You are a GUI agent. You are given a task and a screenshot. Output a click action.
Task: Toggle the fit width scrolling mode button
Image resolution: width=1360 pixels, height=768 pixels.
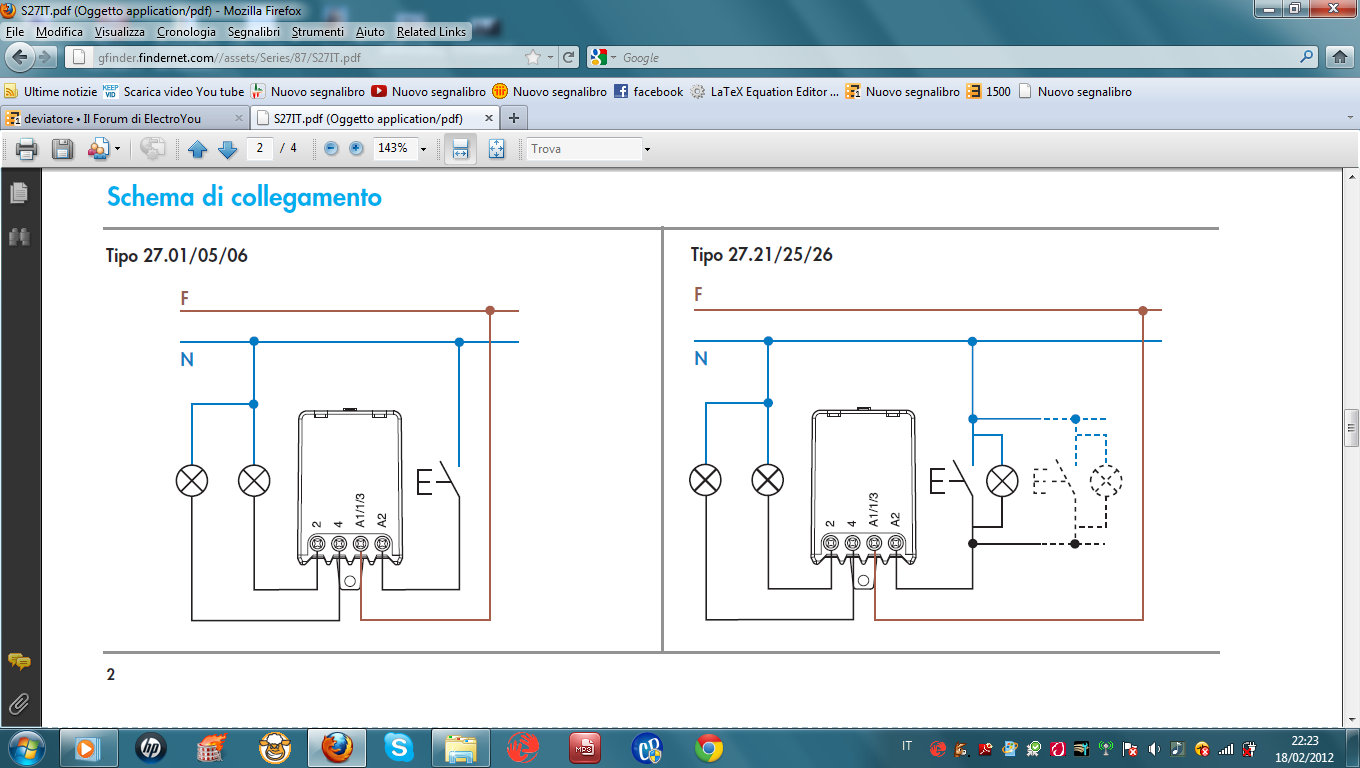click(x=460, y=149)
